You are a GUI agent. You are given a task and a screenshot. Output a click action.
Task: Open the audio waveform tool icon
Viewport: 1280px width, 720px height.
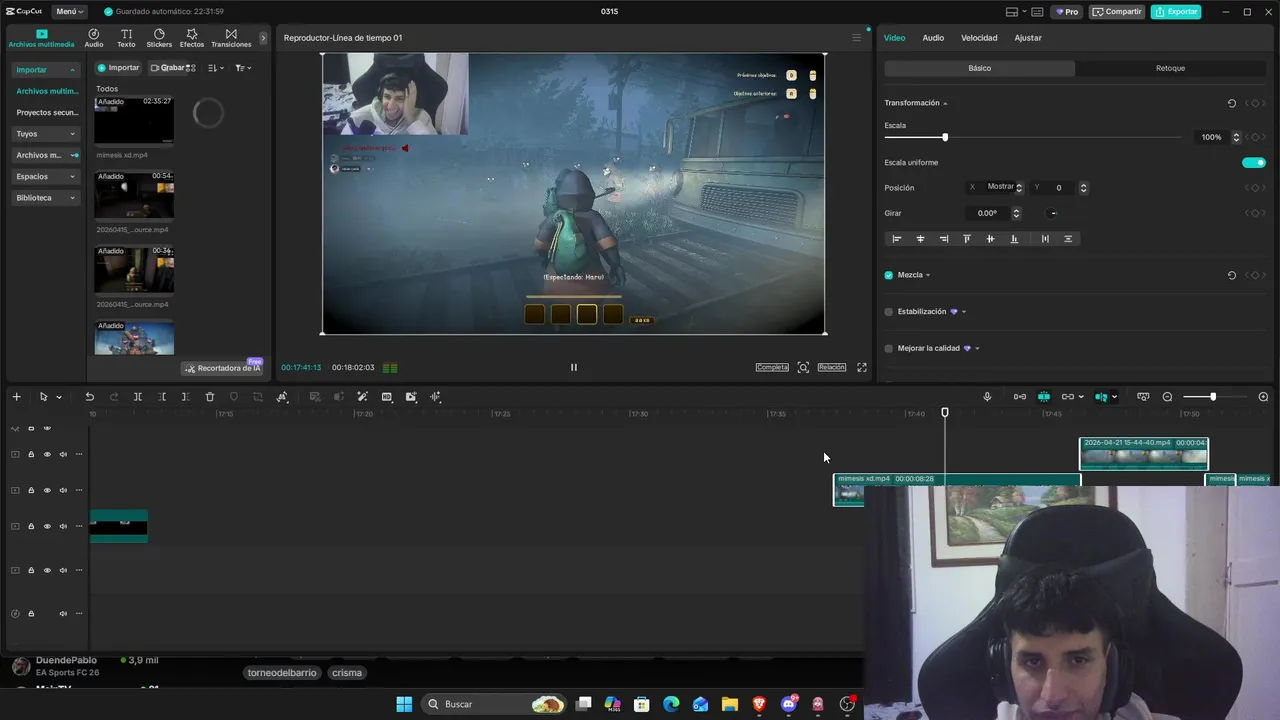tap(435, 397)
